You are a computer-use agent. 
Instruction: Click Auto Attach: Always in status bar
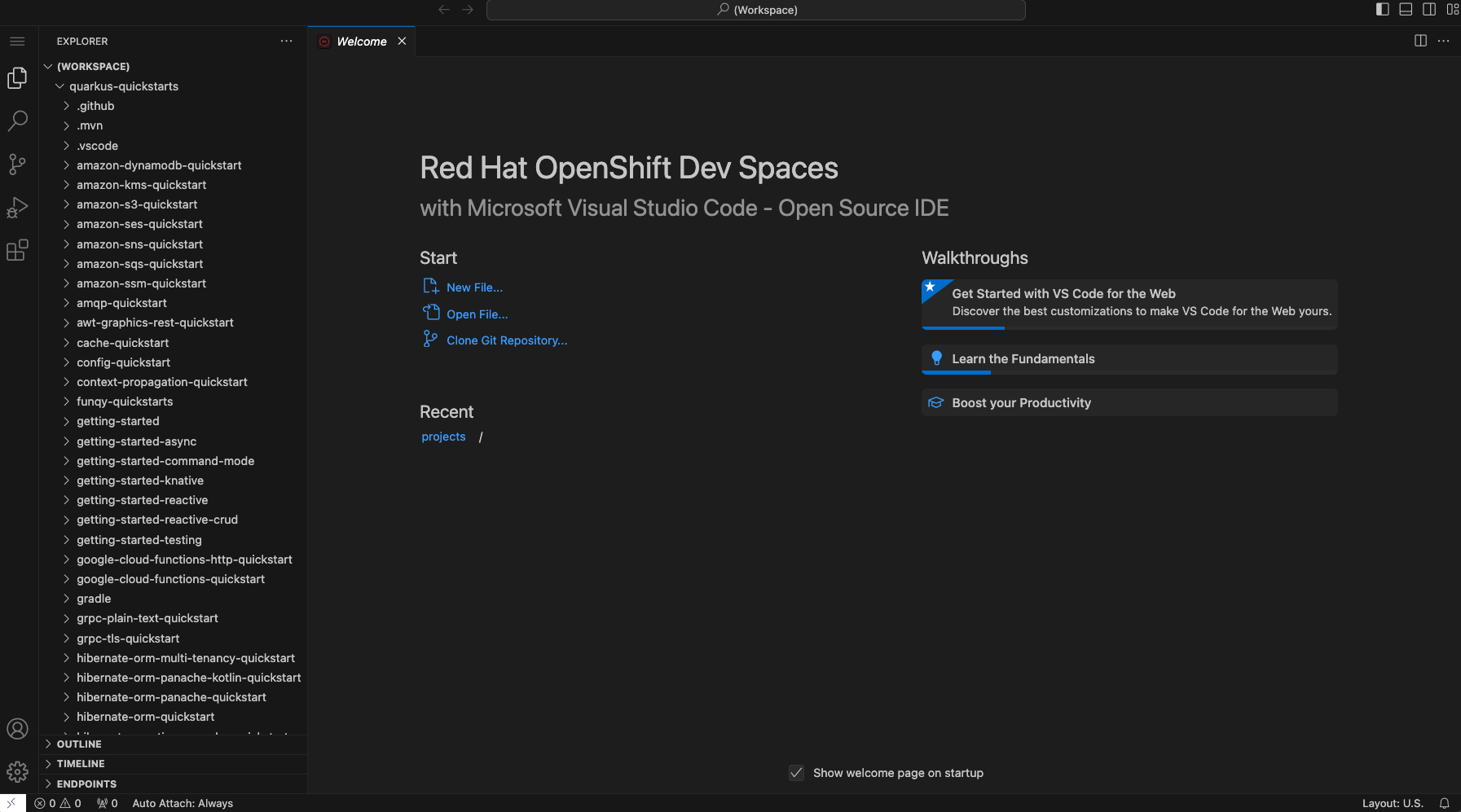point(183,803)
